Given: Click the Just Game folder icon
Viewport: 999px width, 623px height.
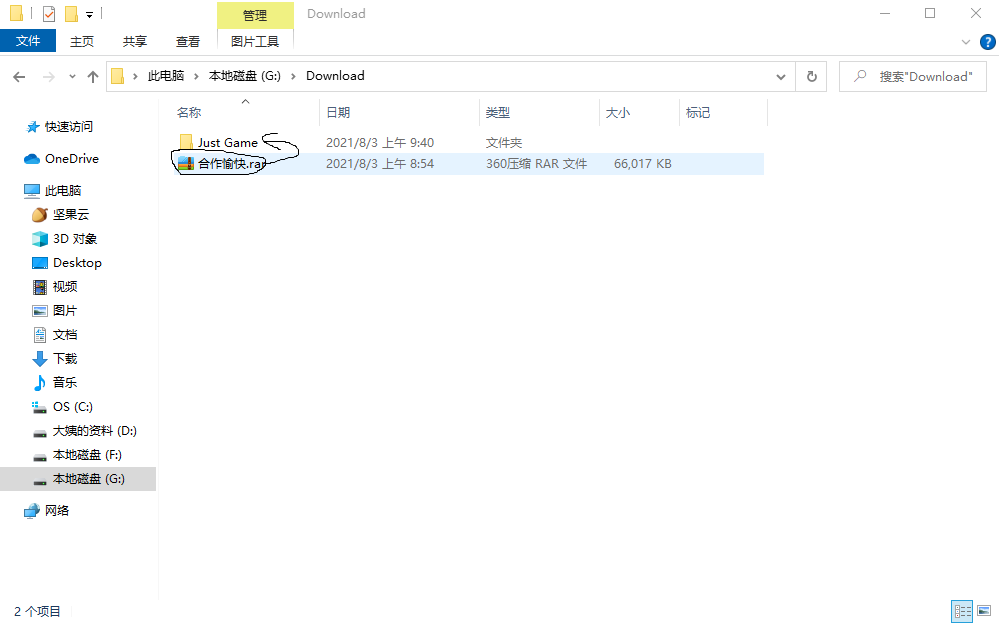Looking at the screenshot, I should tap(186, 142).
